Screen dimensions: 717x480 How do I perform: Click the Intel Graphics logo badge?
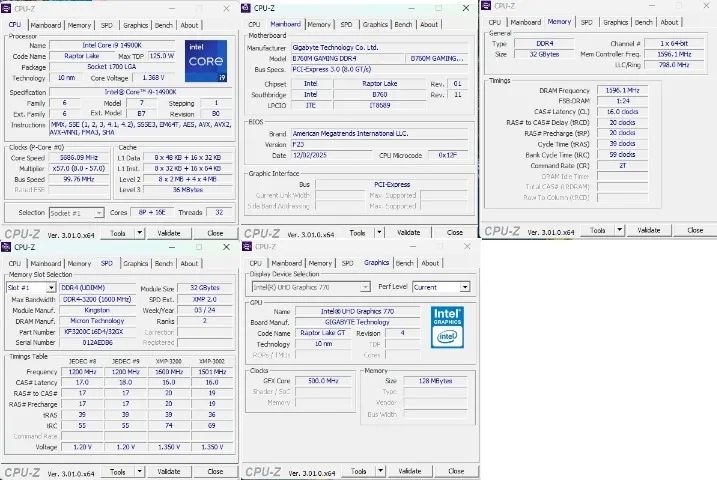click(x=447, y=327)
